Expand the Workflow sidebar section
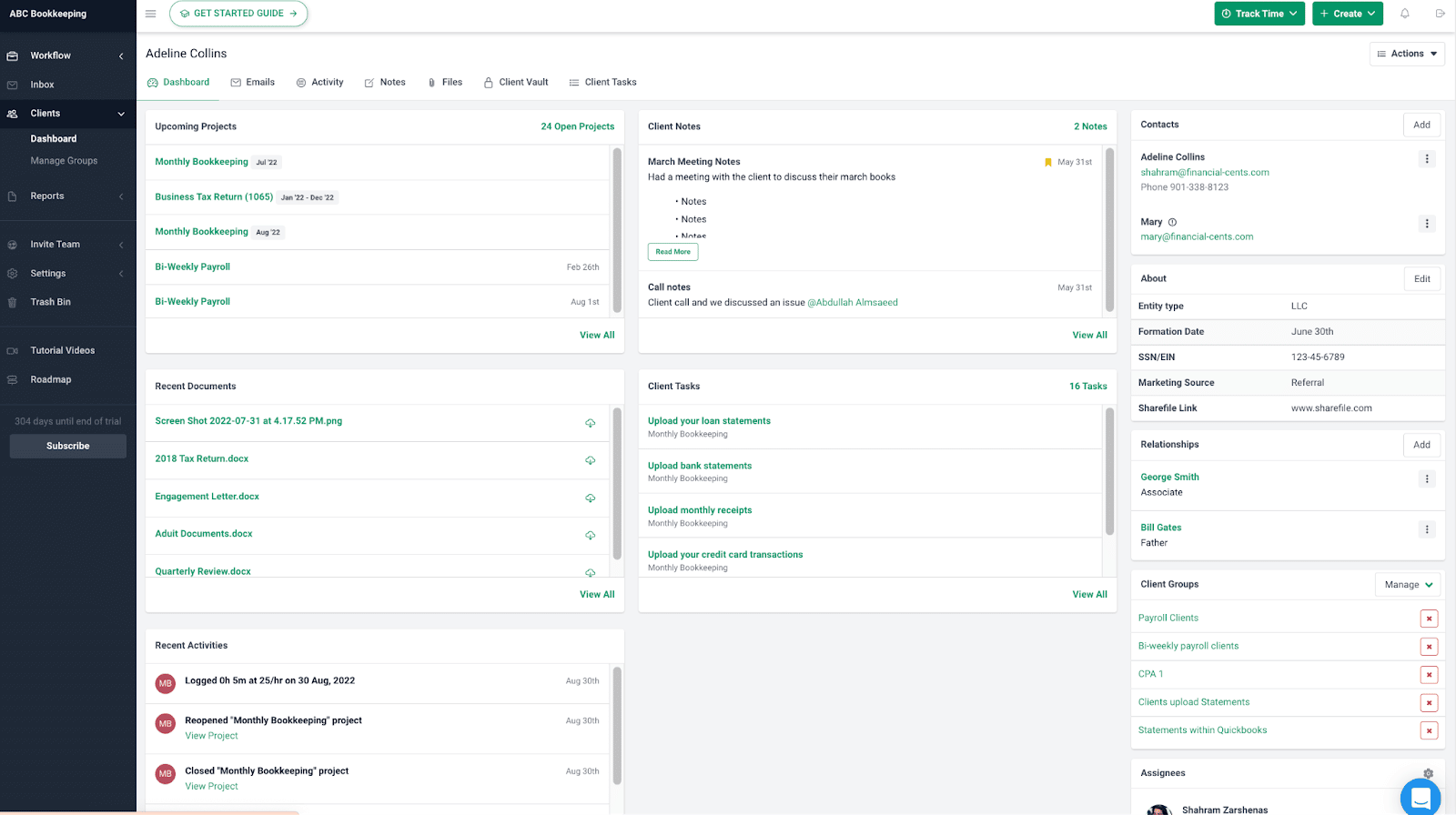This screenshot has width=1456, height=815. point(68,55)
